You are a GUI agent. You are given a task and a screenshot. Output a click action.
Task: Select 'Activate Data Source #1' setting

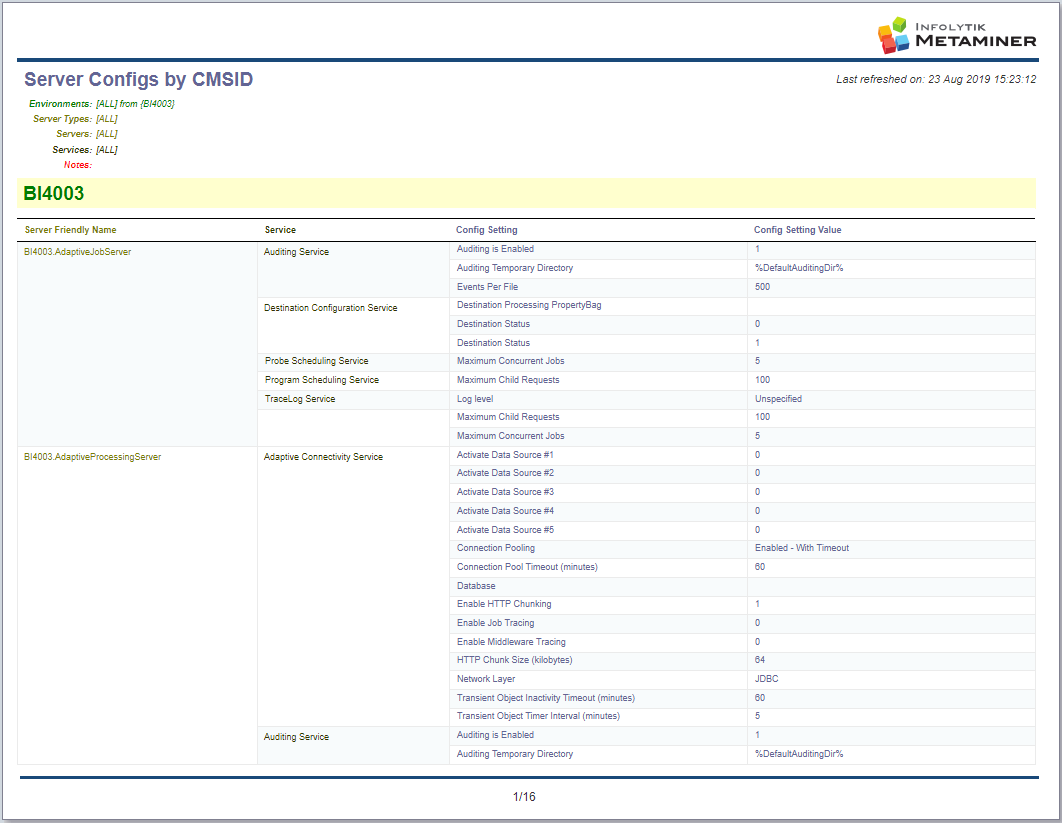point(505,455)
